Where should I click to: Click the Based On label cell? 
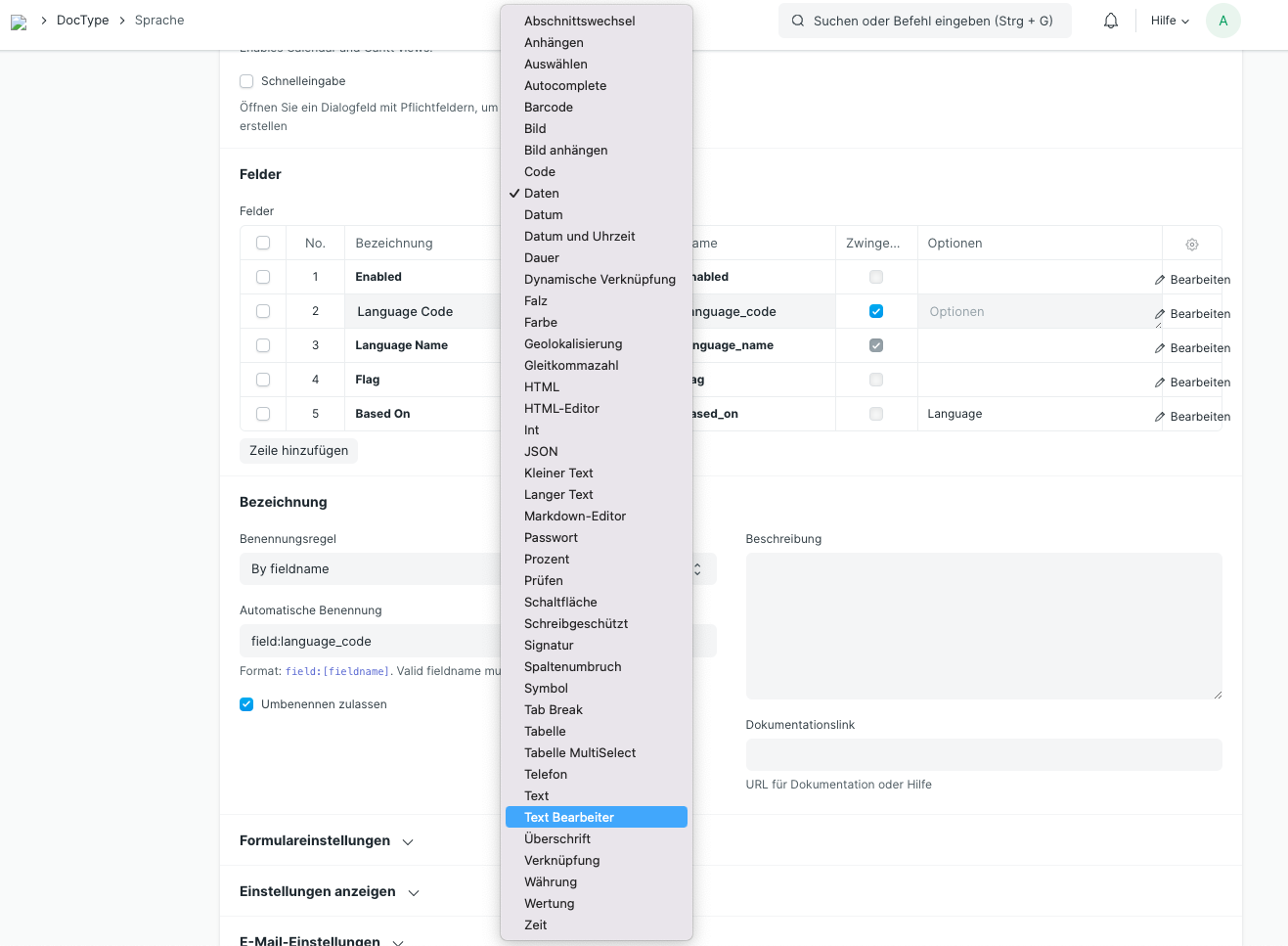click(x=423, y=414)
